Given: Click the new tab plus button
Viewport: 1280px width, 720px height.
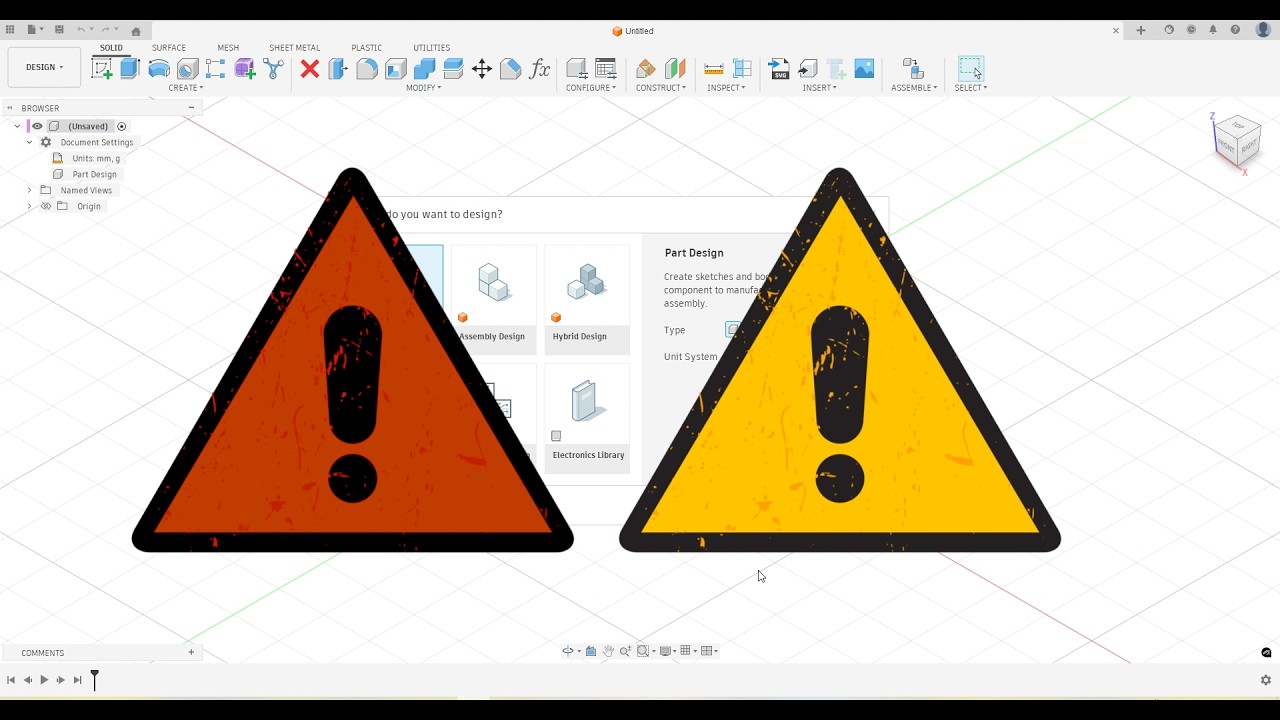Looking at the screenshot, I should tap(1140, 30).
